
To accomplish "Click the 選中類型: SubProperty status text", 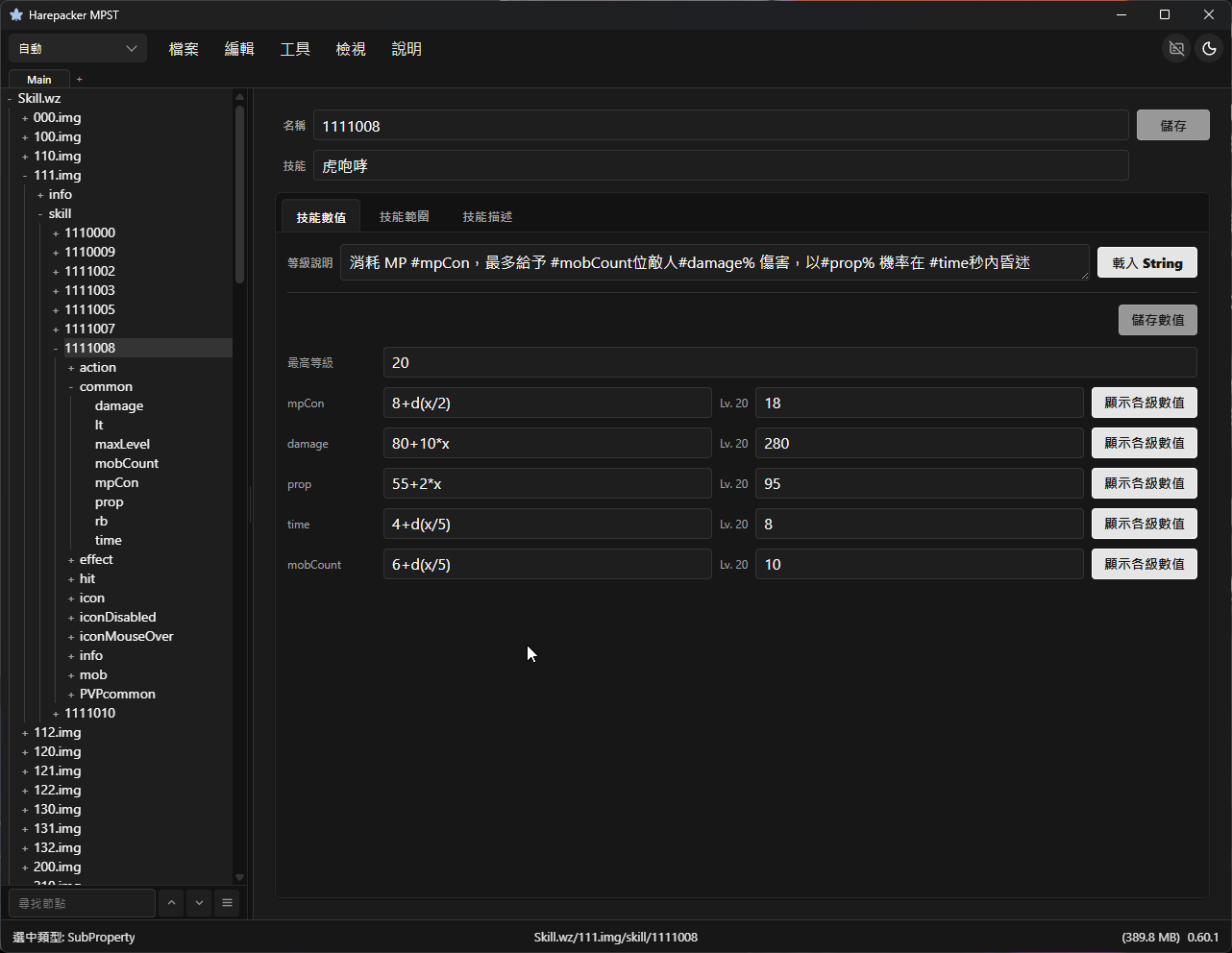I will click(74, 937).
